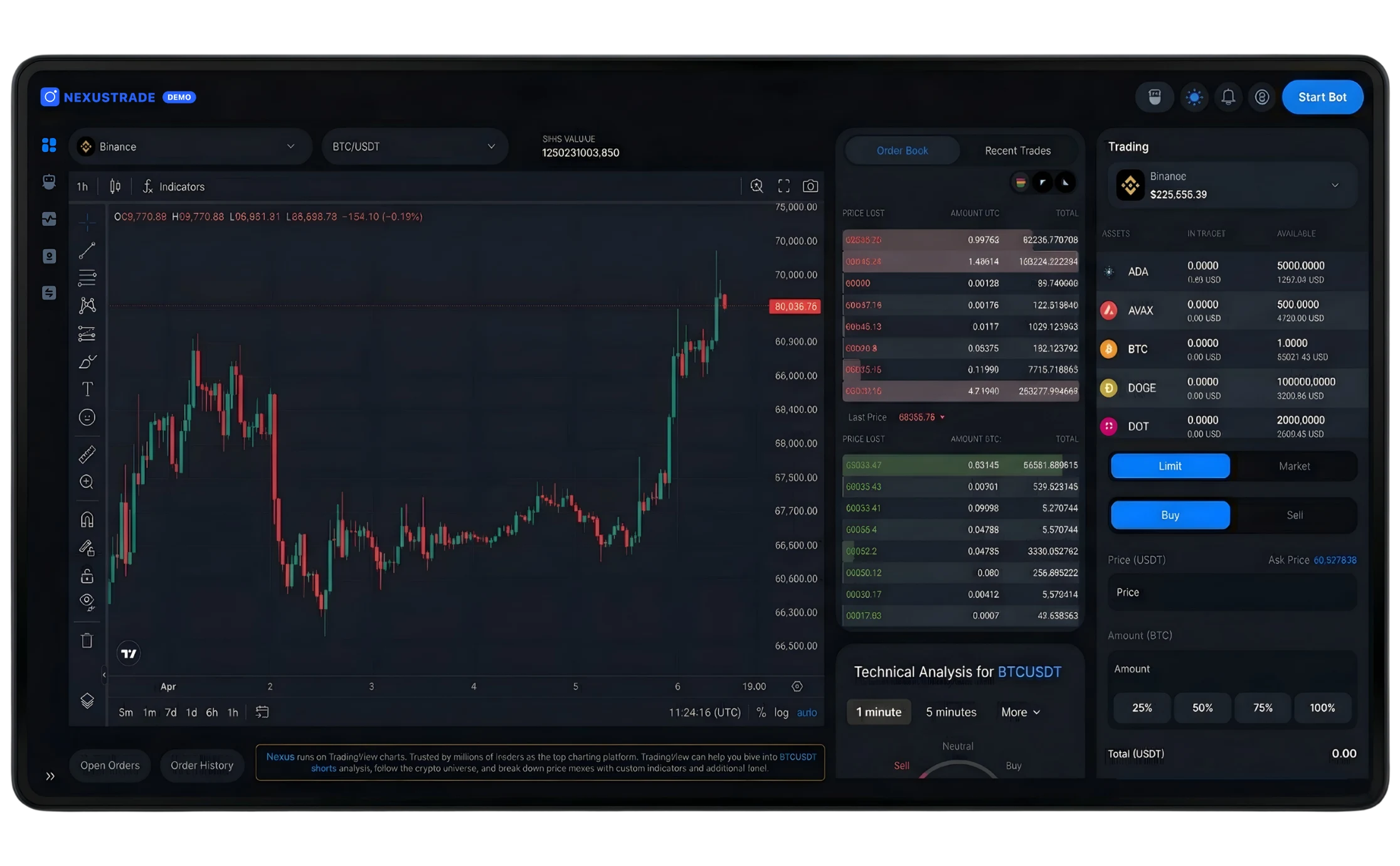Switch to the Recent Trades tab
This screenshot has height=866, width=1400.
tap(1017, 151)
